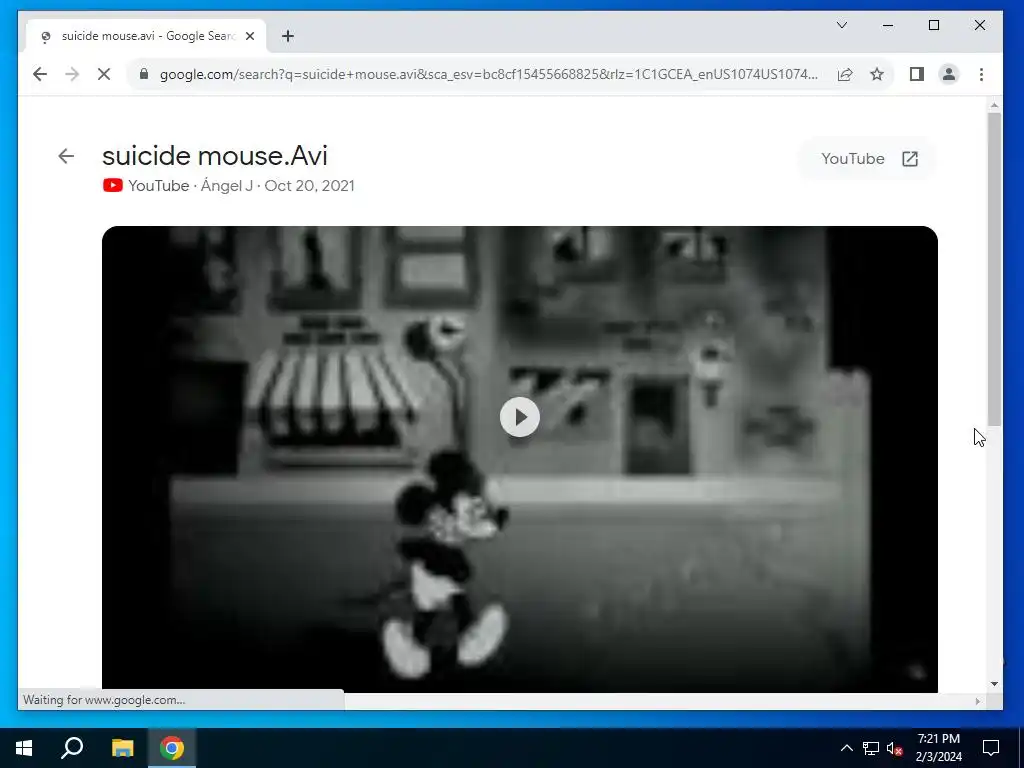
Task: Open the Chrome three-dot menu
Action: tap(981, 74)
